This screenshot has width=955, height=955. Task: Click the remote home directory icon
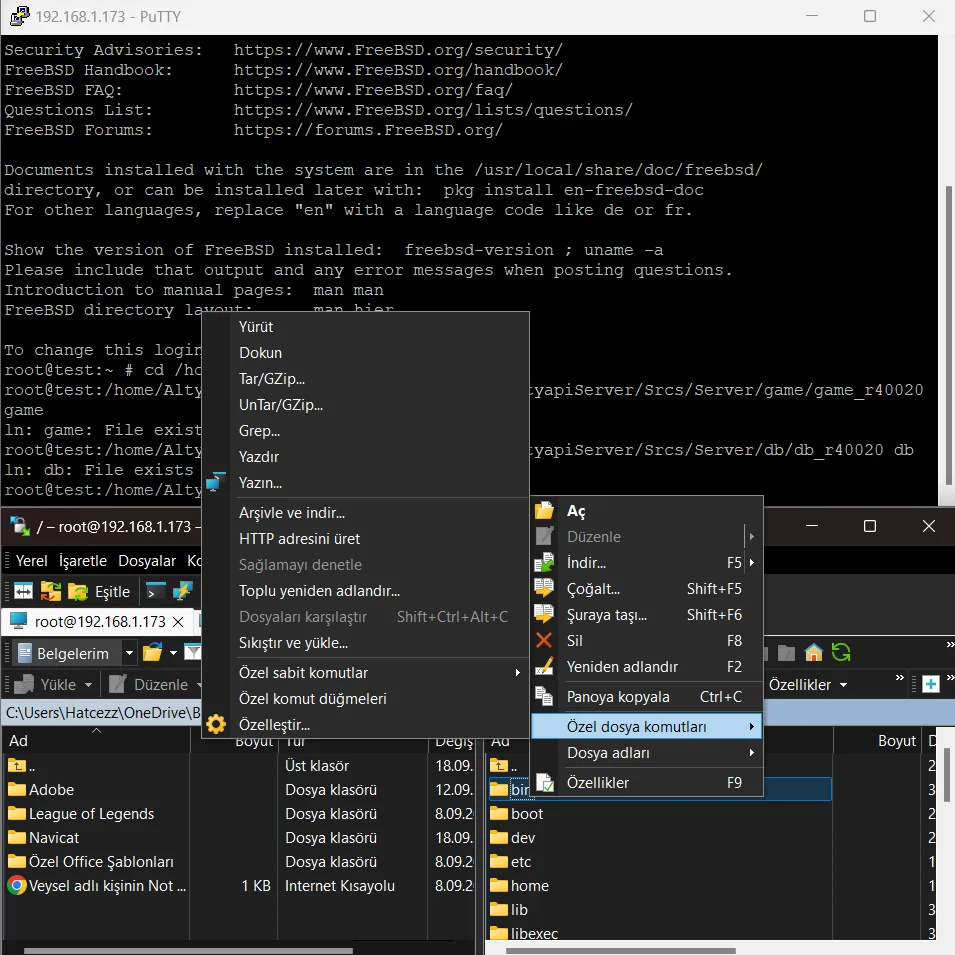click(x=813, y=653)
